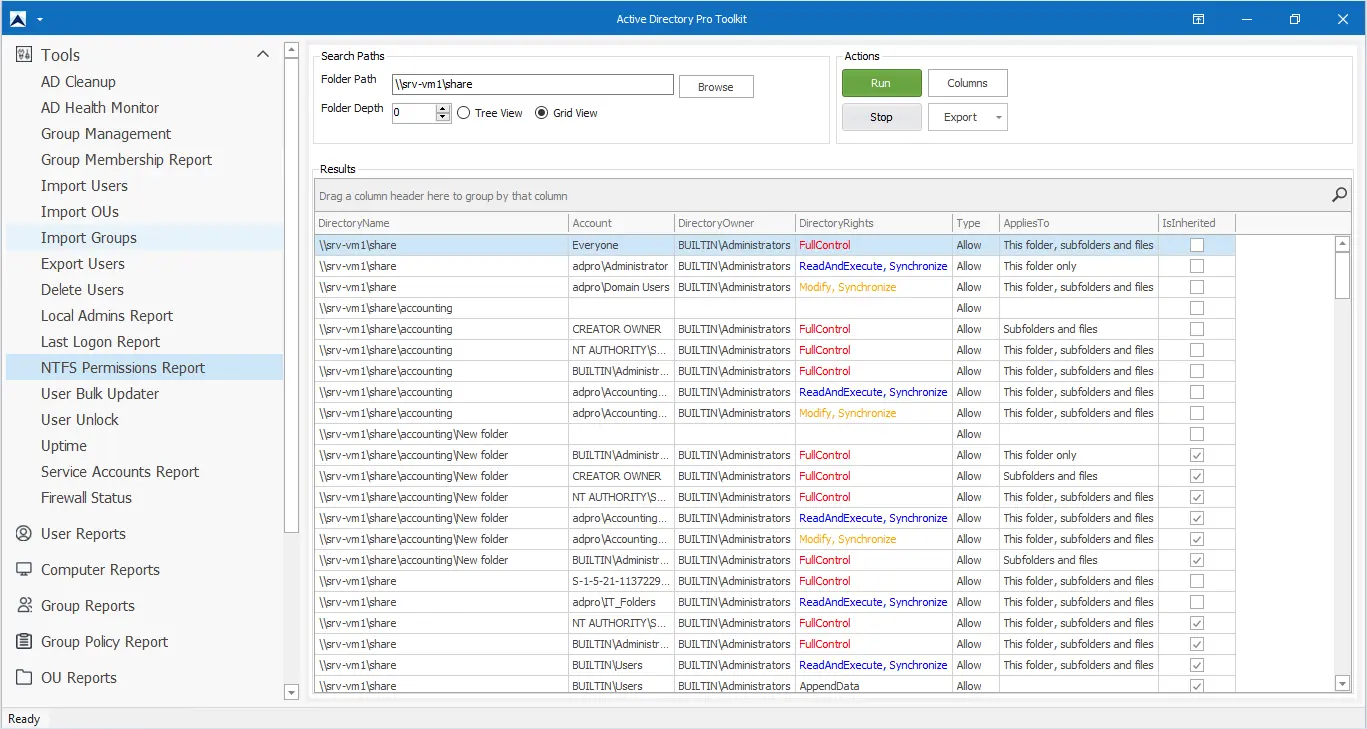Open the quick access dropdown arrow beside the app logo
1367x729 pixels.
pos(40,20)
